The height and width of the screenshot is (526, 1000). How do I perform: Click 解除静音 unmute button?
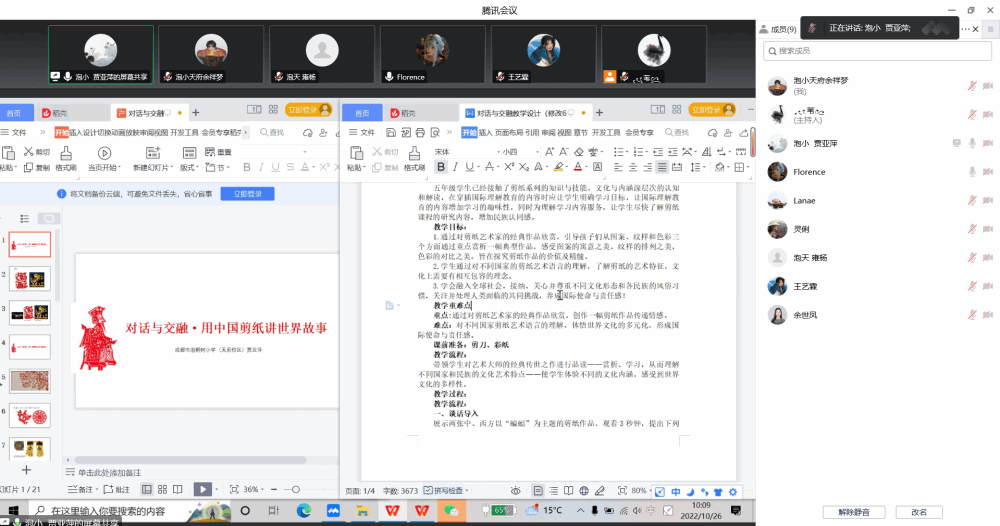pyautogui.click(x=854, y=512)
